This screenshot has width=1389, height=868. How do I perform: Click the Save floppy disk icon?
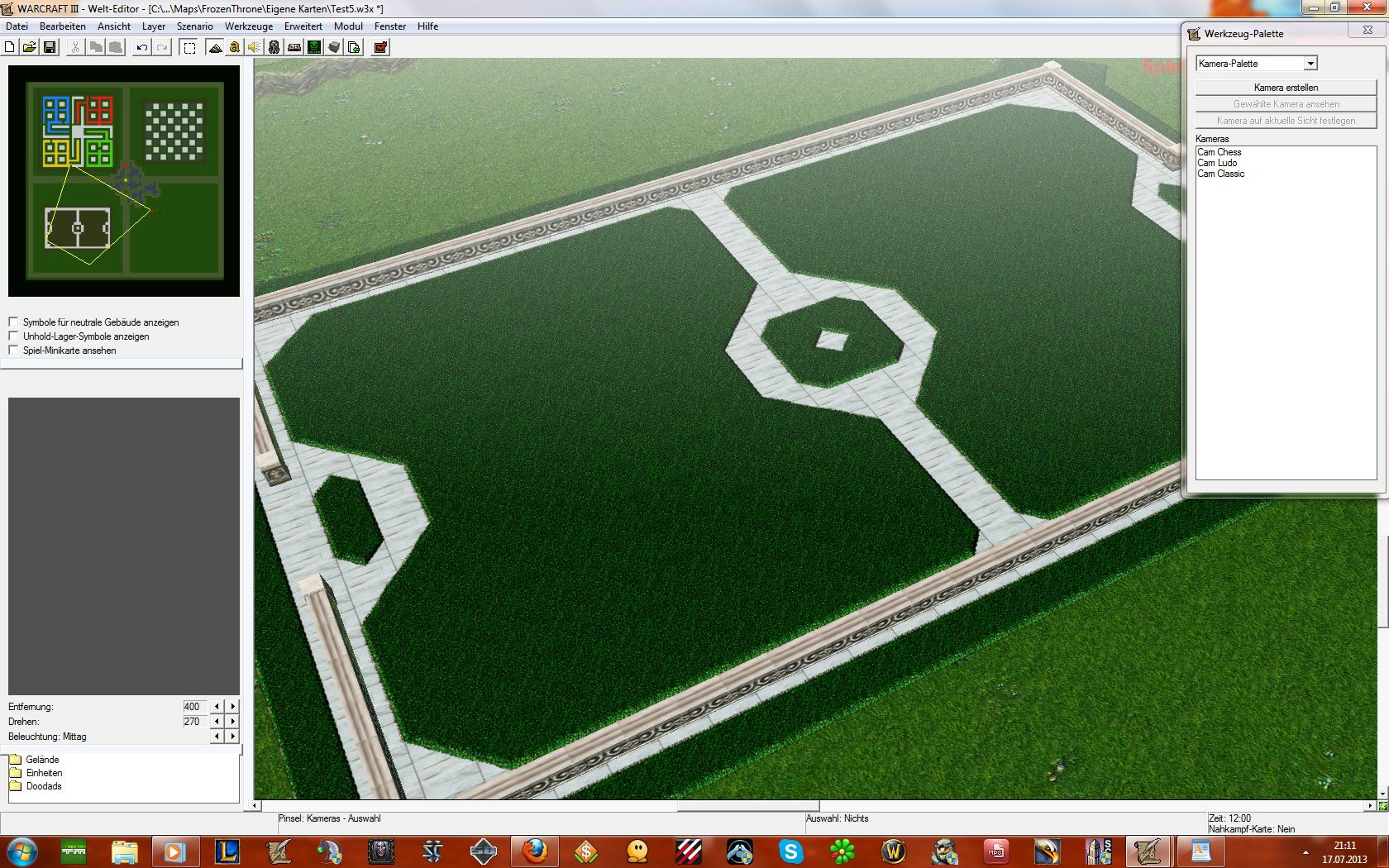click(x=50, y=47)
